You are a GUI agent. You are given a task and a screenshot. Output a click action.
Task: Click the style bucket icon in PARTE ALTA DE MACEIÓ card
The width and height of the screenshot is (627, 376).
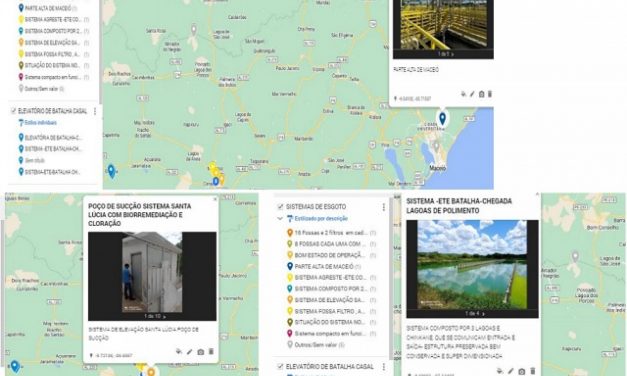pyautogui.click(x=463, y=94)
